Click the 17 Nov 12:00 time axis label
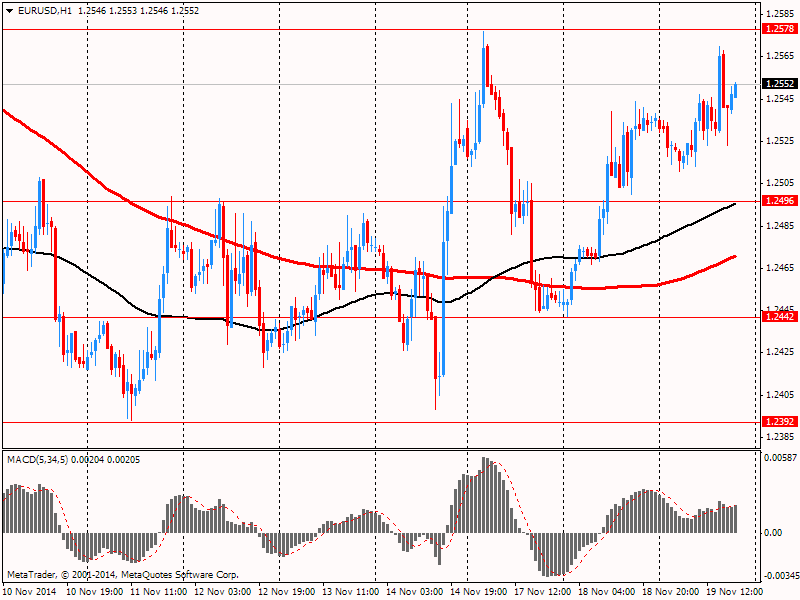The height and width of the screenshot is (600, 800). (542, 591)
